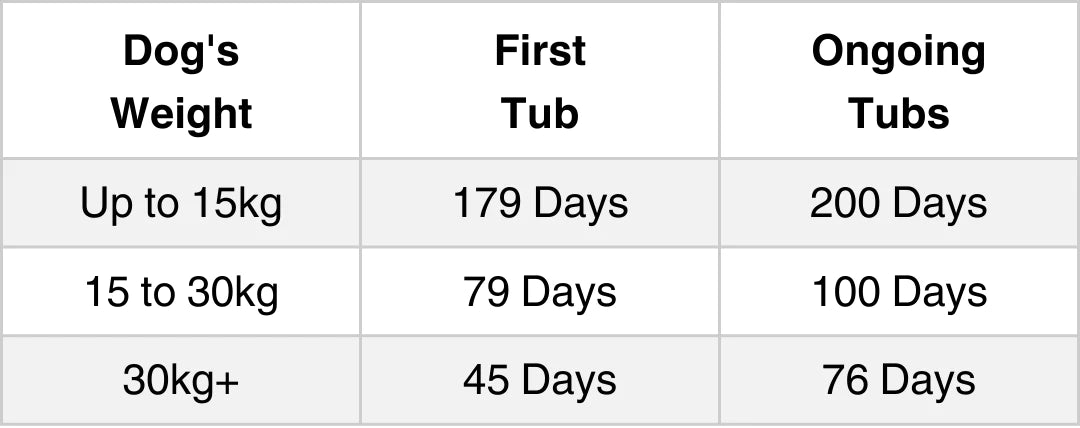This screenshot has width=1080, height=428.
Task: Select the "30kg+" weight cell
Action: (181, 381)
